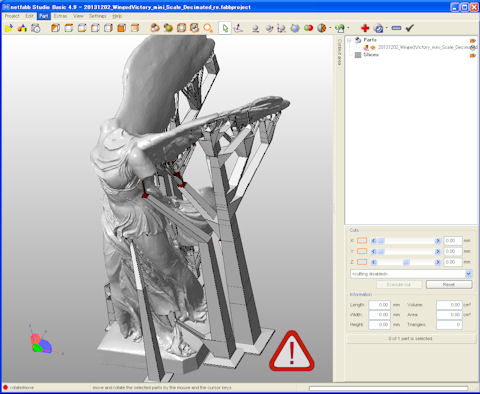This screenshot has height=394, width=480.
Task: Toggle the Z cut plane box
Action: (x=362, y=262)
